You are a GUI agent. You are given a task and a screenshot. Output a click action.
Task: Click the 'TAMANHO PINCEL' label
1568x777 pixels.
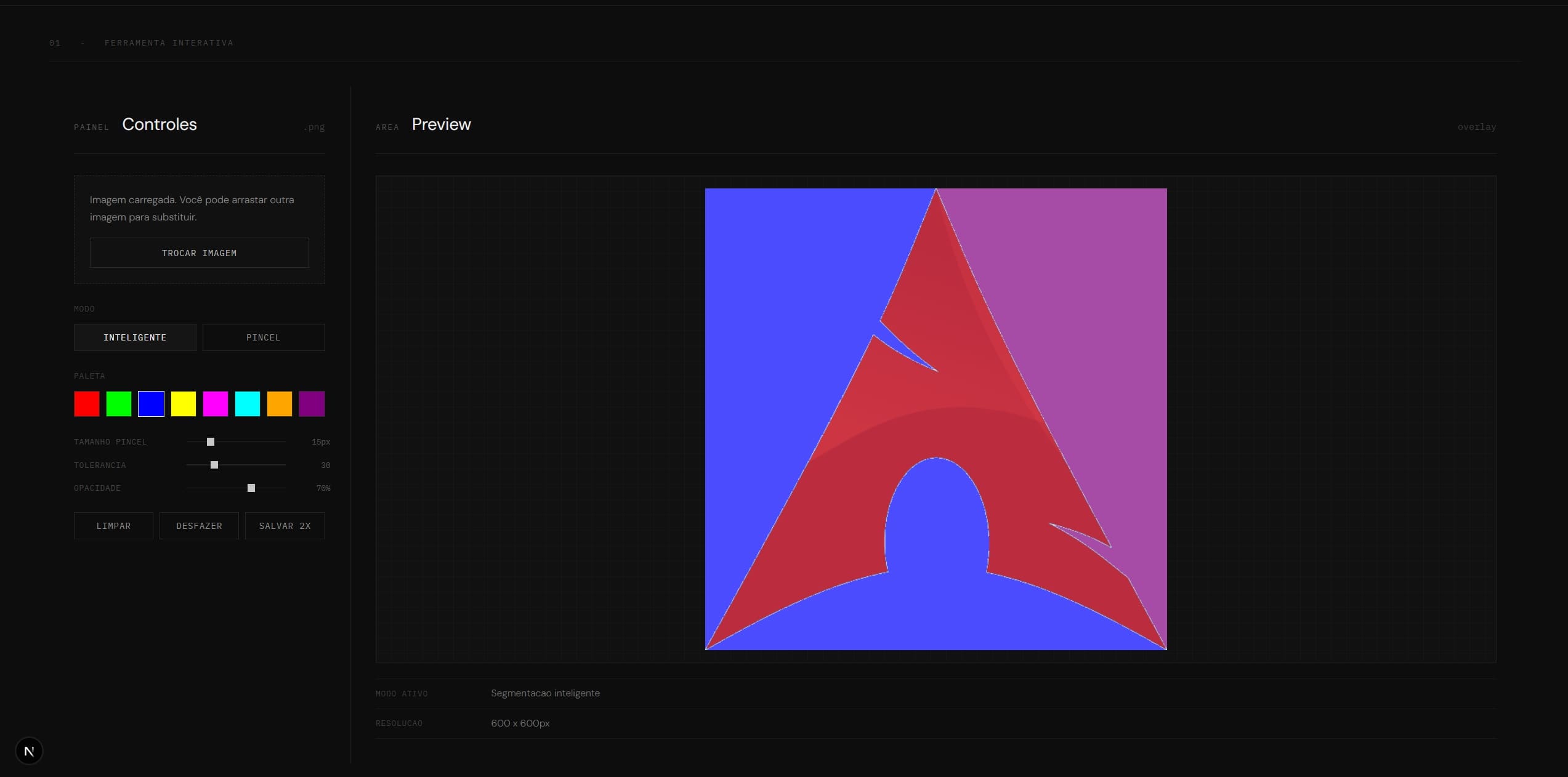point(110,442)
